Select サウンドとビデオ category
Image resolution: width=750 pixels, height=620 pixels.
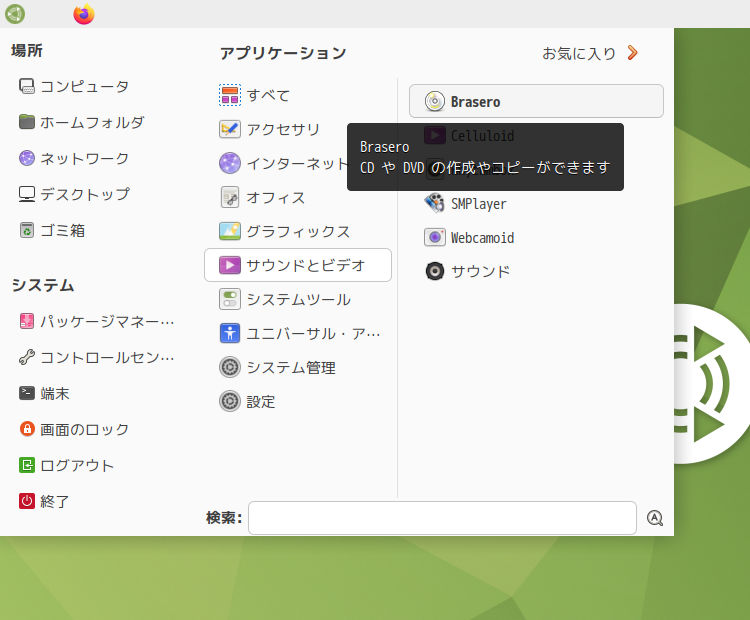coord(298,265)
